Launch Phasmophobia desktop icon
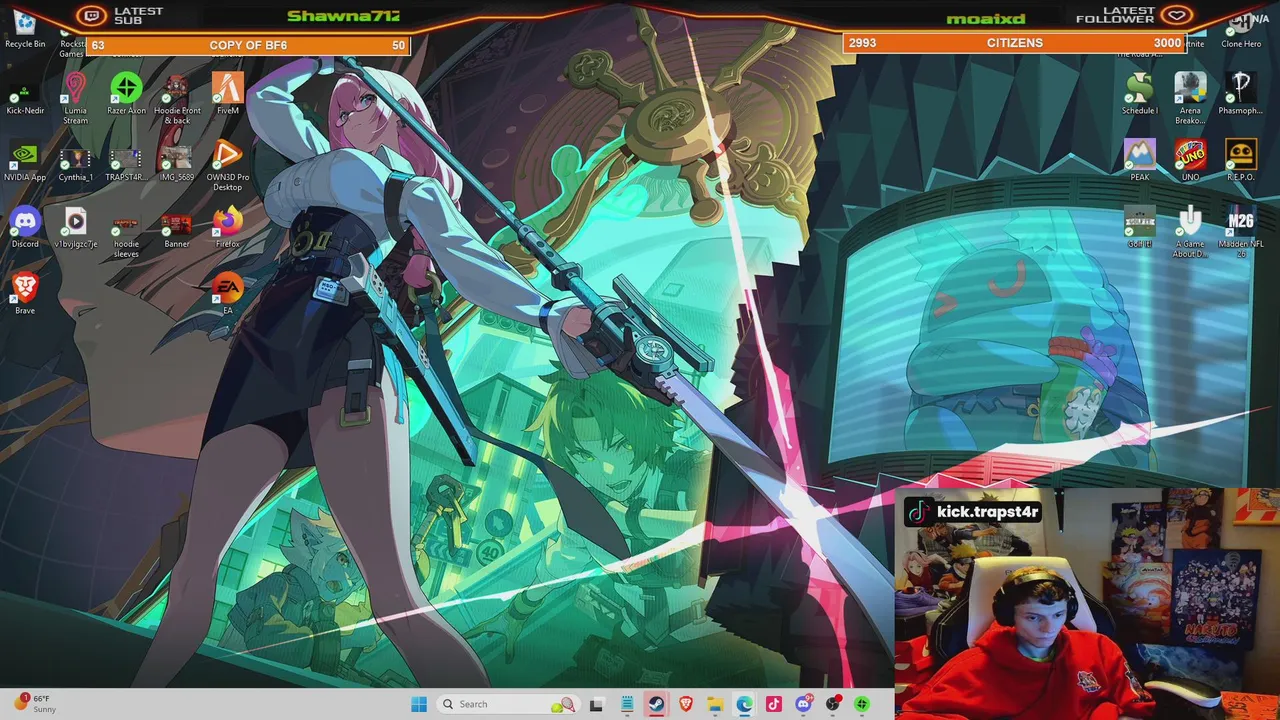The width and height of the screenshot is (1280, 720). tap(1240, 95)
